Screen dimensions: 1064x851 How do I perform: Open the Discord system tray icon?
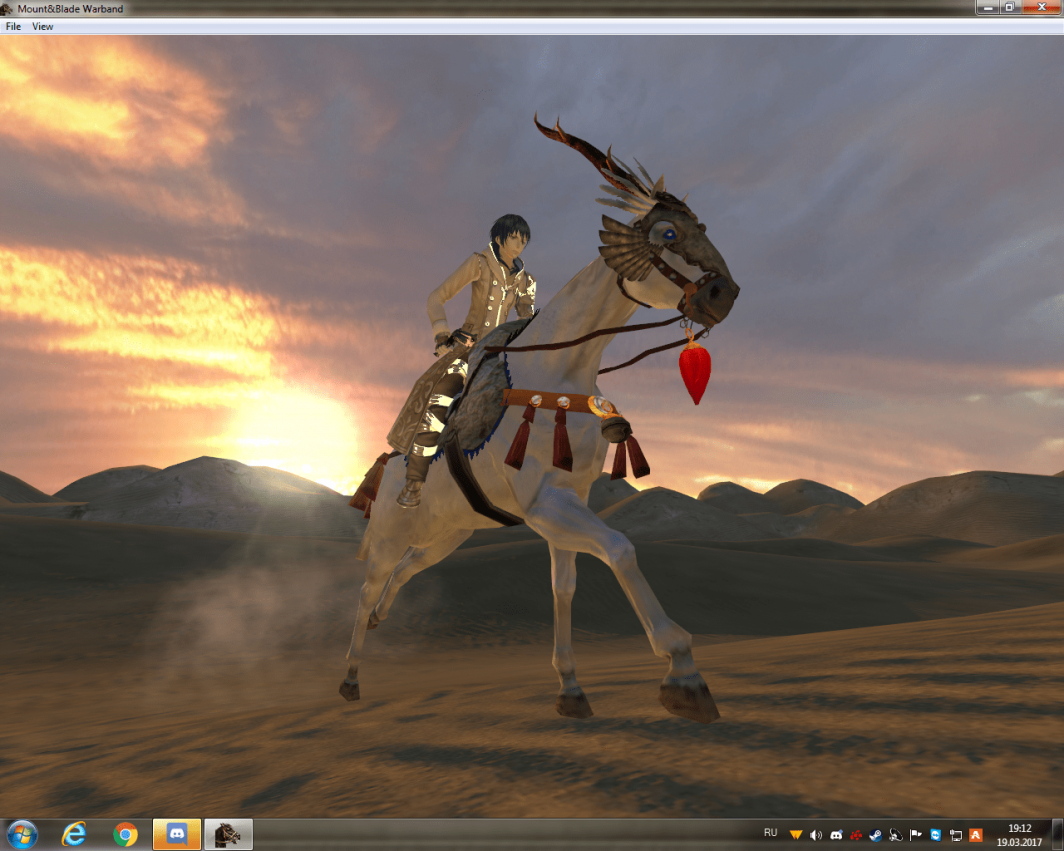click(x=836, y=834)
